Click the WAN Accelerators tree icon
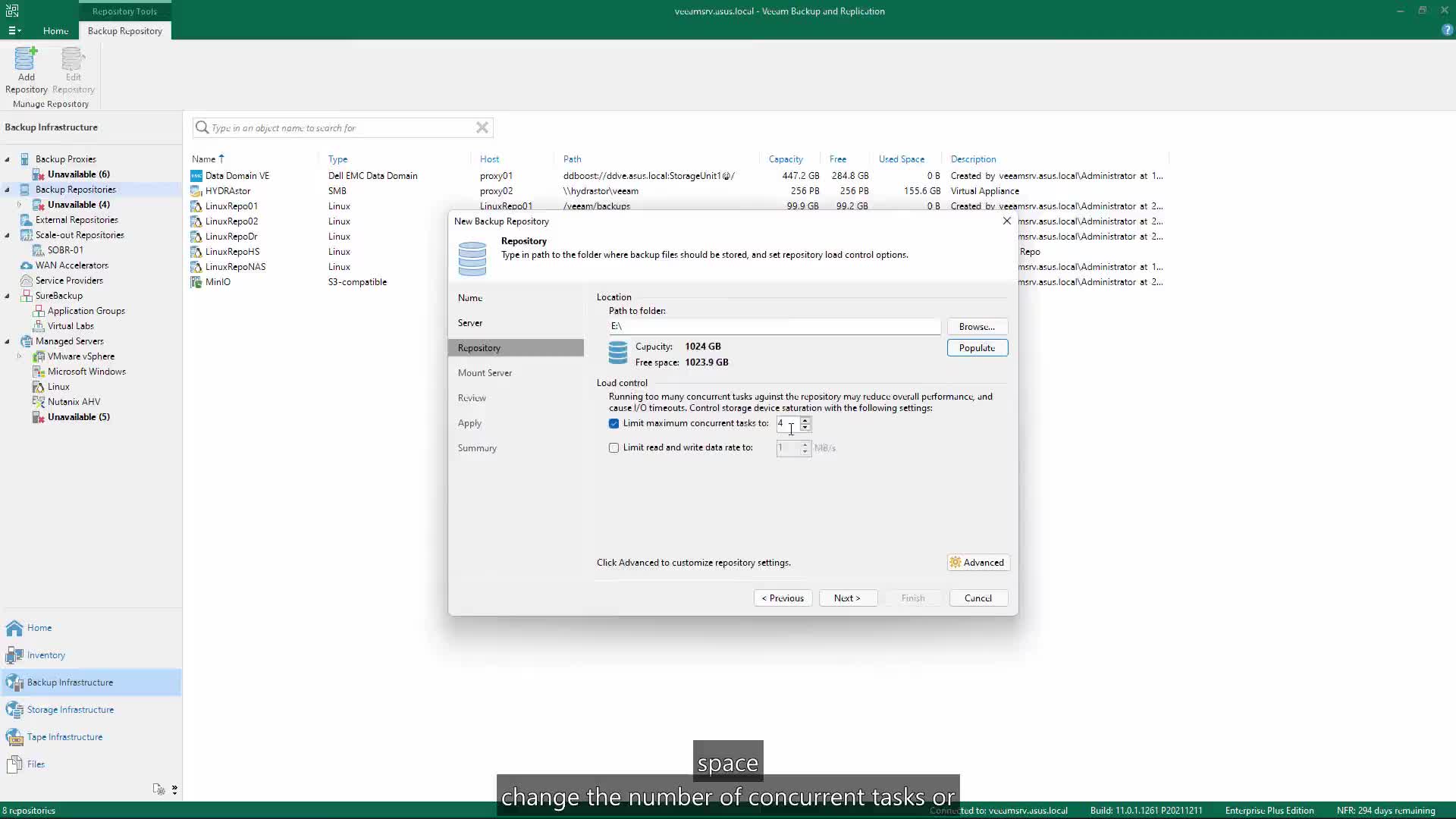The width and height of the screenshot is (1456, 819). [x=26, y=265]
